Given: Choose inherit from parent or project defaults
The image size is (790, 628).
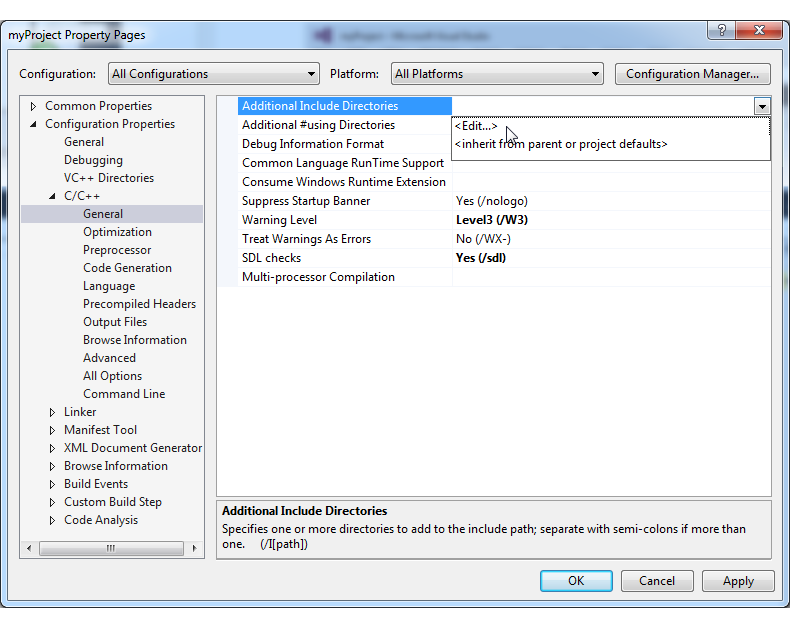Looking at the screenshot, I should point(611,144).
